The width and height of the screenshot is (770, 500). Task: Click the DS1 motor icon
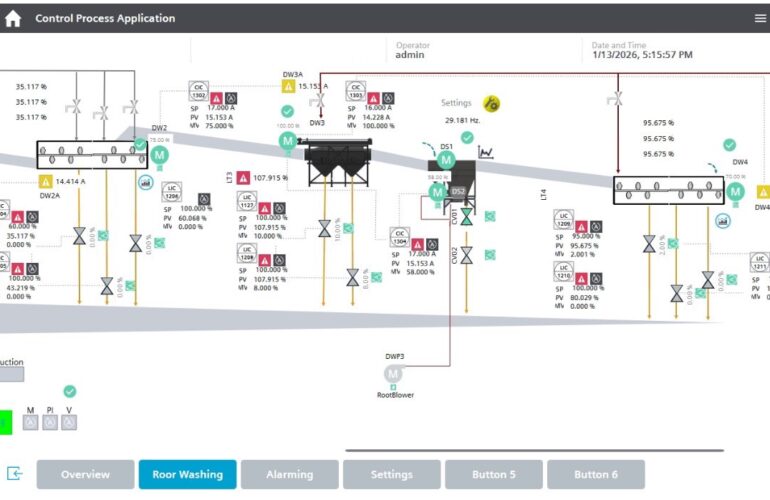point(446,159)
